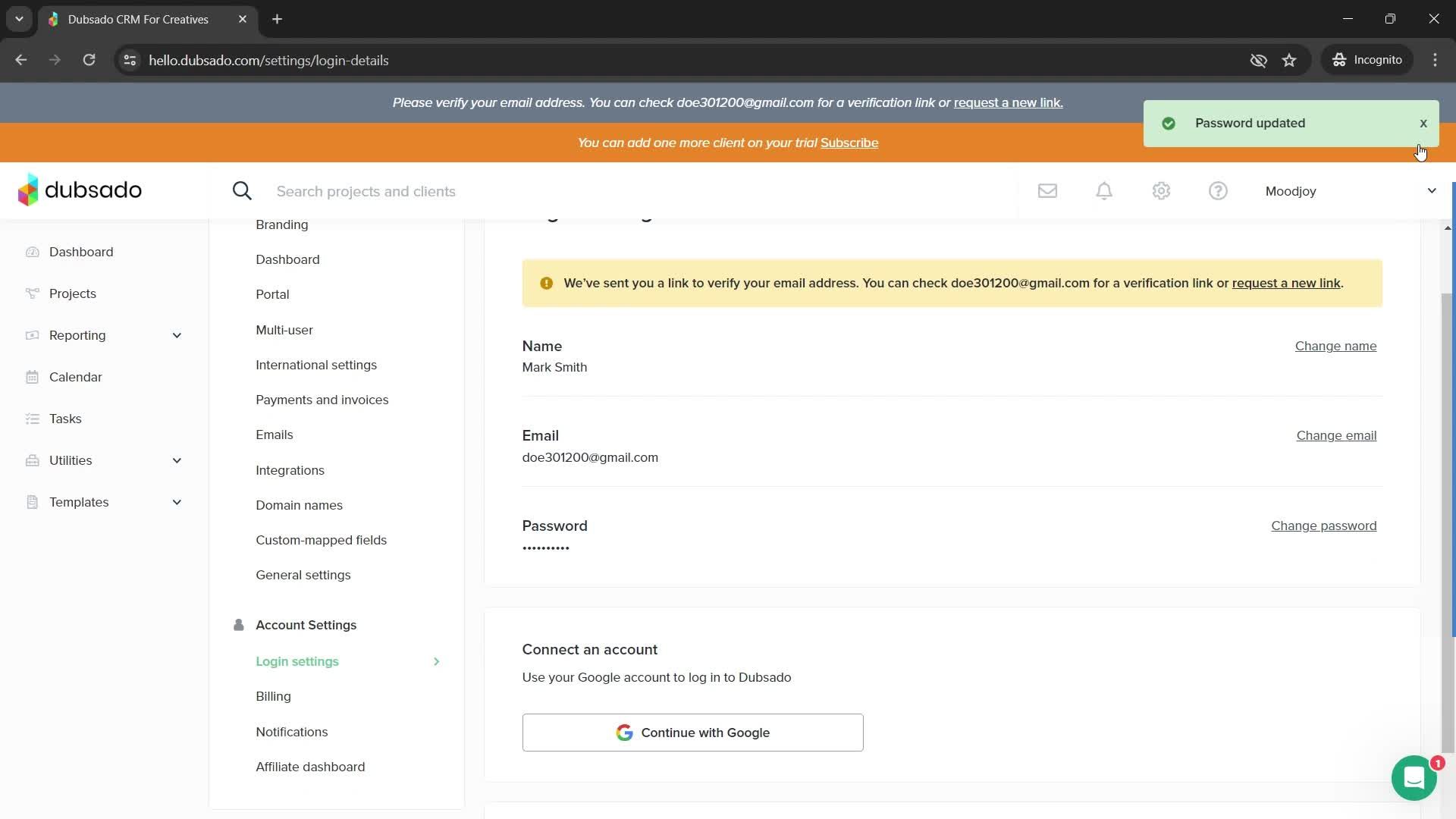This screenshot has width=1456, height=819.
Task: Bookmark this page with star icon
Action: click(x=1289, y=60)
